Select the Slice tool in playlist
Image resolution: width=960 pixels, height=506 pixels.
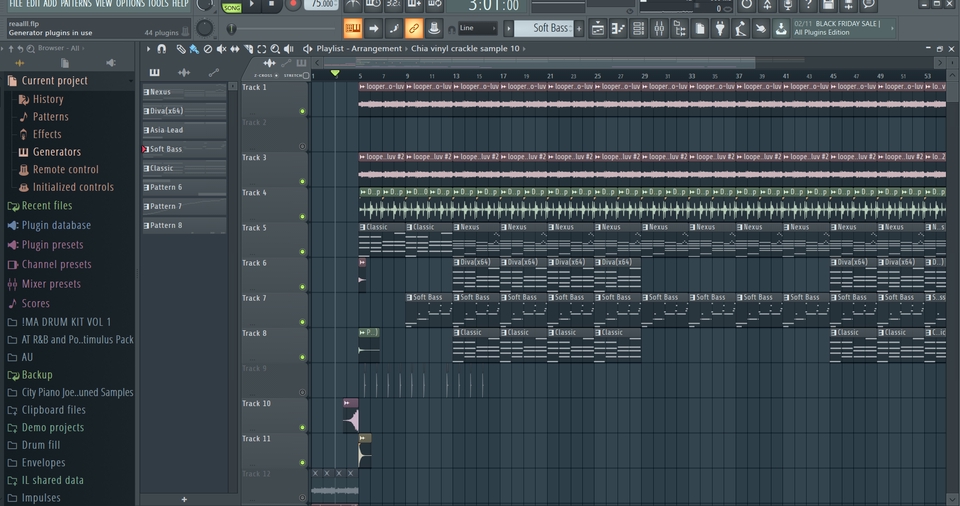(249, 49)
